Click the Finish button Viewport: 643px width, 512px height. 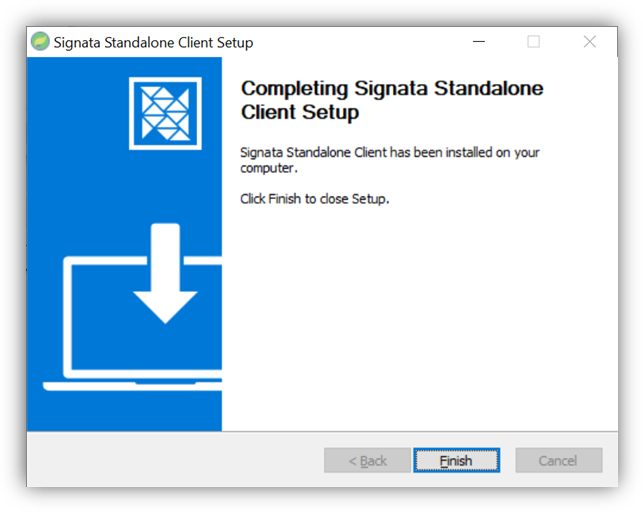coord(456,460)
